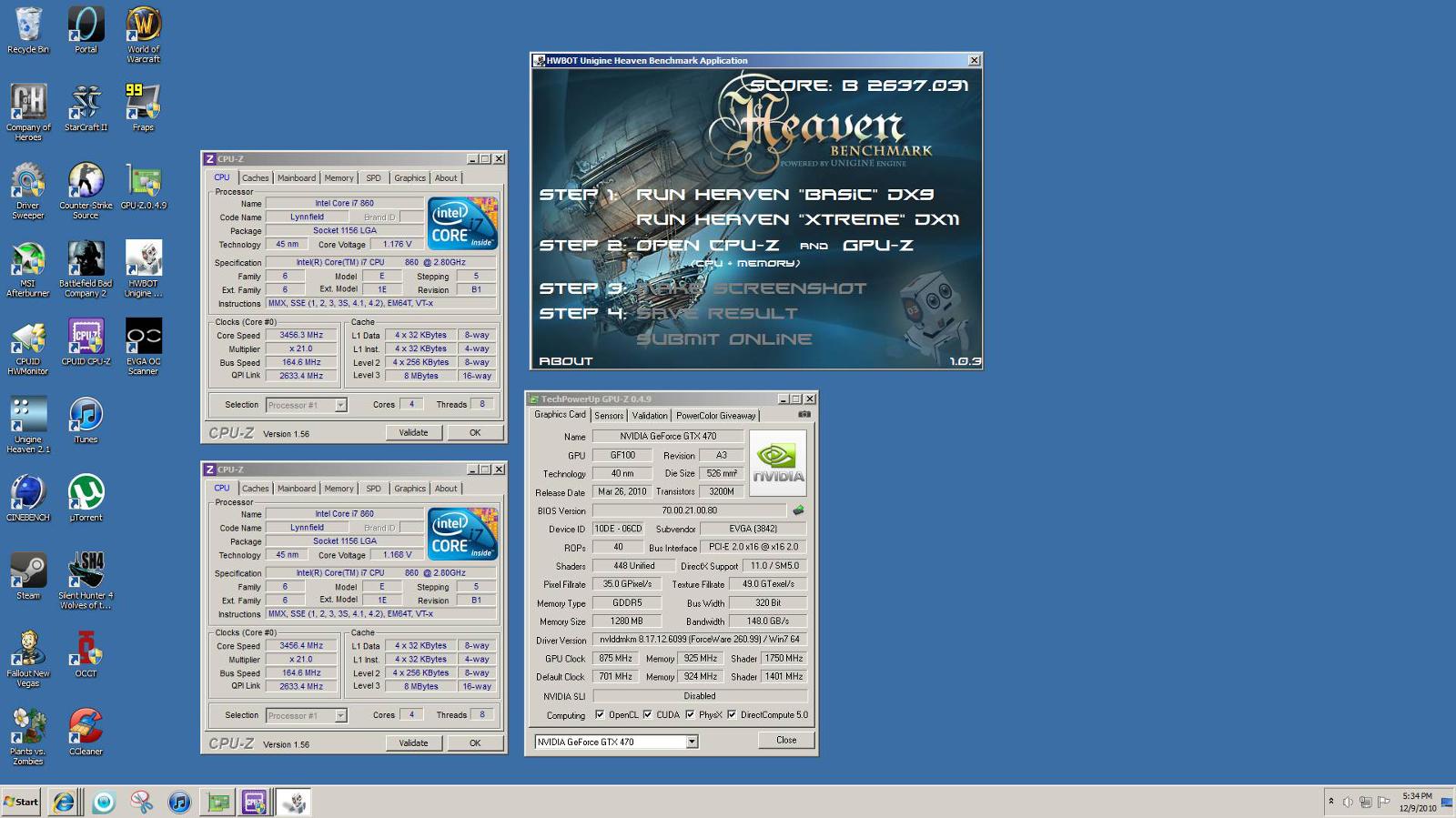Launch CINEBENCH from the desktop
This screenshot has height=818, width=1456.
[28, 498]
